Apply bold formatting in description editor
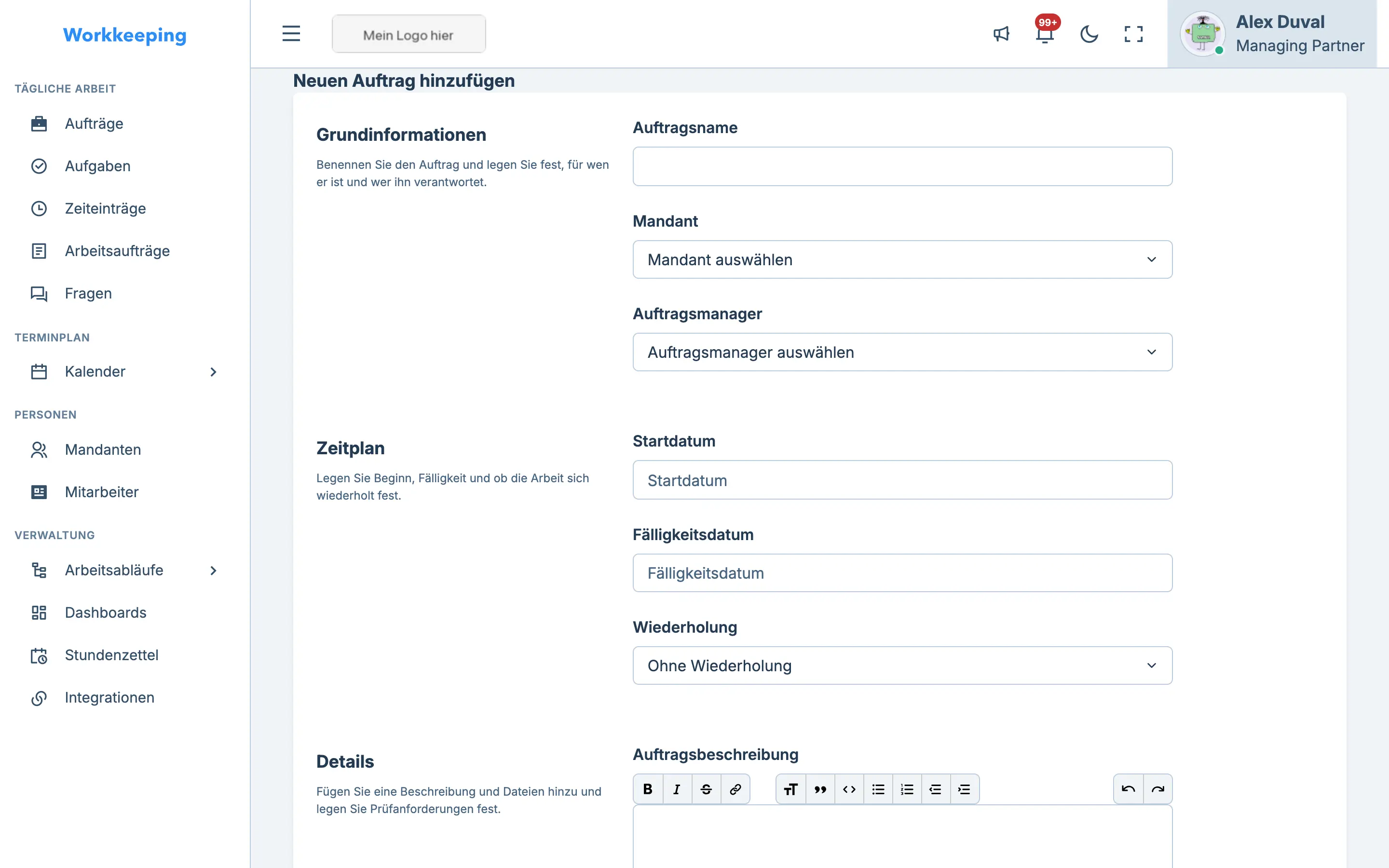This screenshot has width=1389, height=868. 648,789
